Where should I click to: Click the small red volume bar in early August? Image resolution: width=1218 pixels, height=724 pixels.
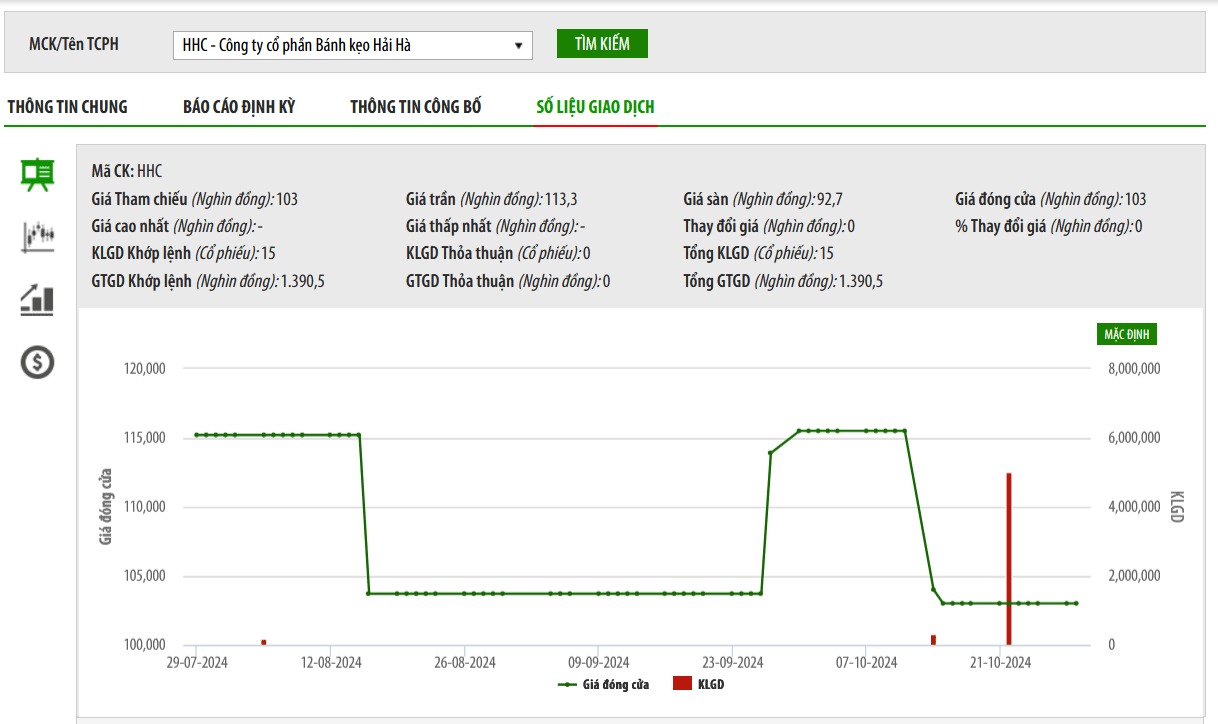point(264,642)
